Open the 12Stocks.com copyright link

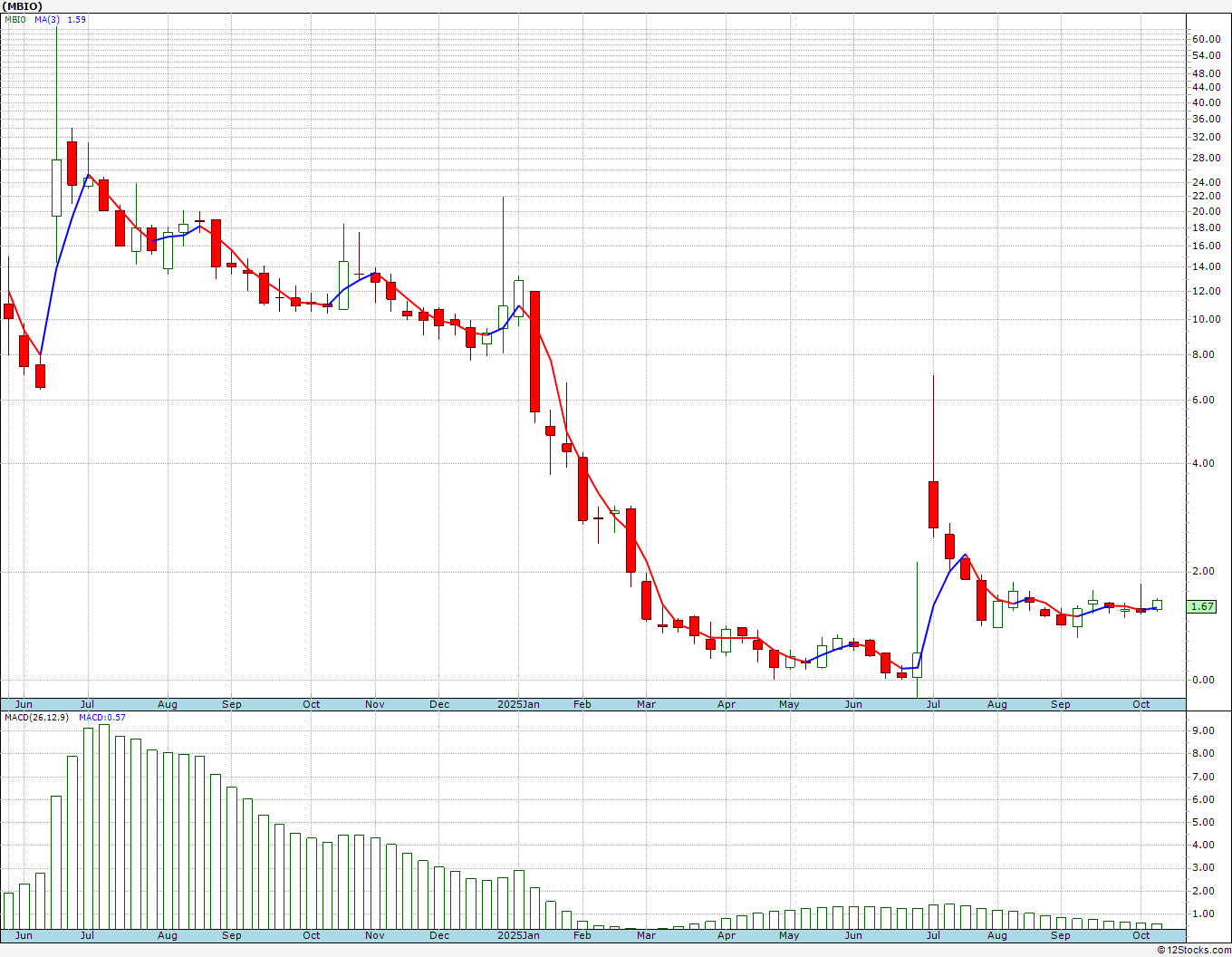tap(1194, 950)
